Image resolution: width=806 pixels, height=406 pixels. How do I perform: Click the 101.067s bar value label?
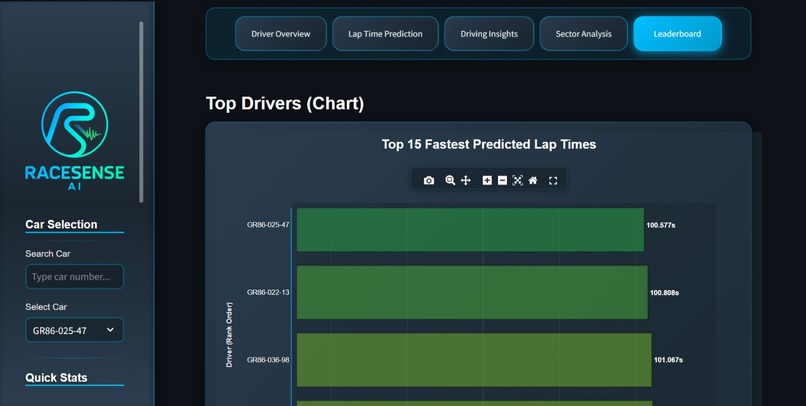tap(668, 360)
